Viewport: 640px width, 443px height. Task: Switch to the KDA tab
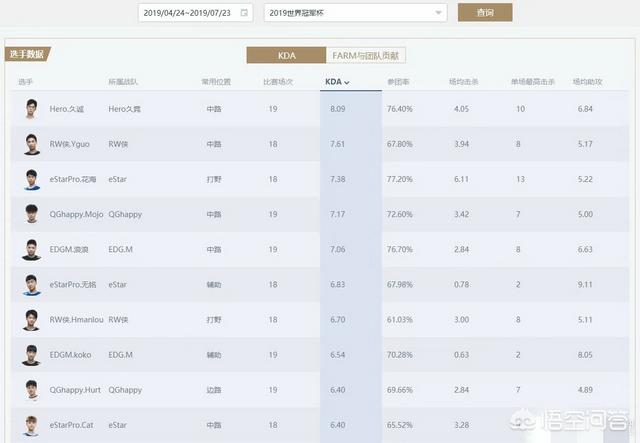[x=287, y=56]
